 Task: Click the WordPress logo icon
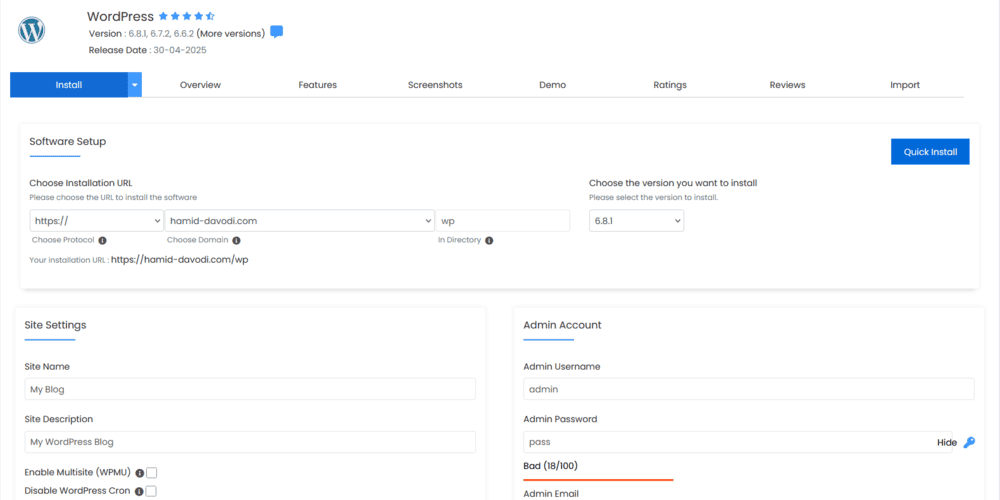click(x=31, y=30)
